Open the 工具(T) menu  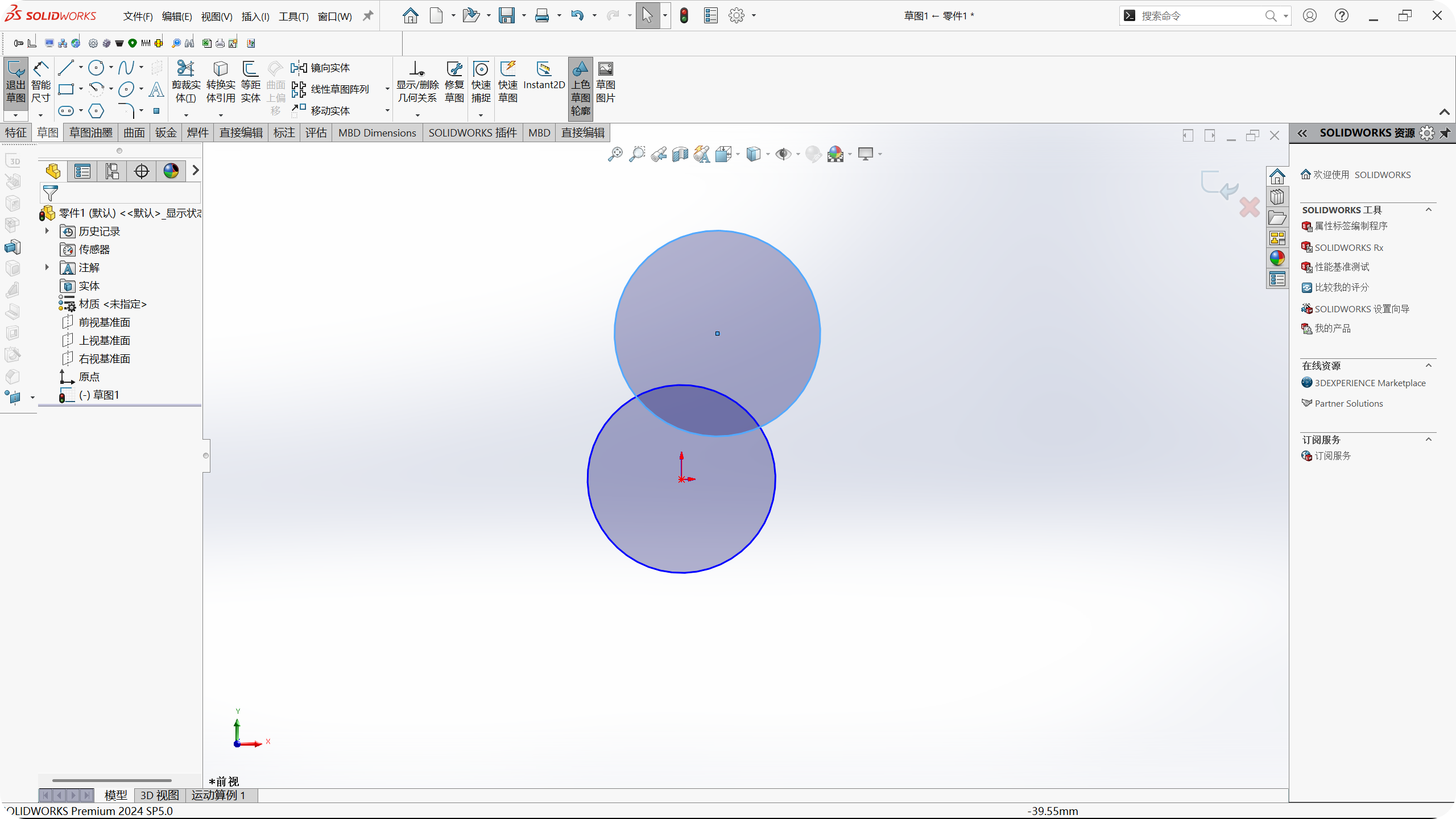(293, 16)
